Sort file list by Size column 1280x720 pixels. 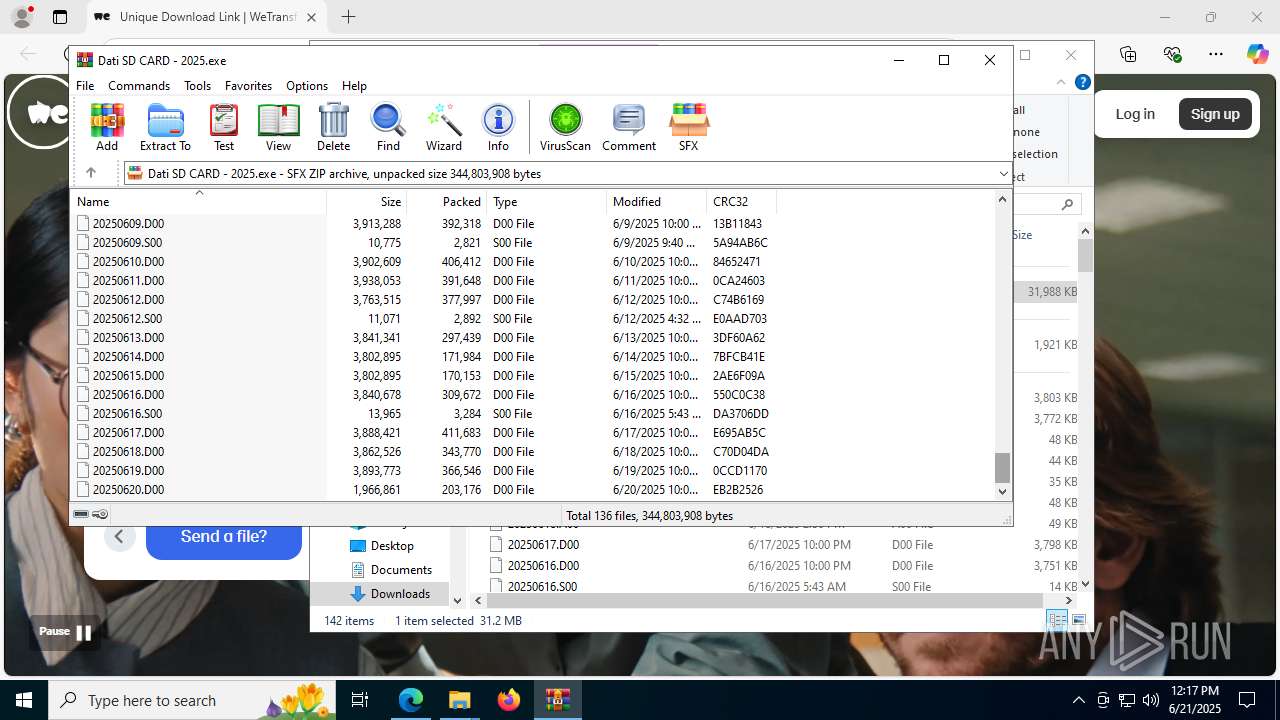tap(367, 201)
